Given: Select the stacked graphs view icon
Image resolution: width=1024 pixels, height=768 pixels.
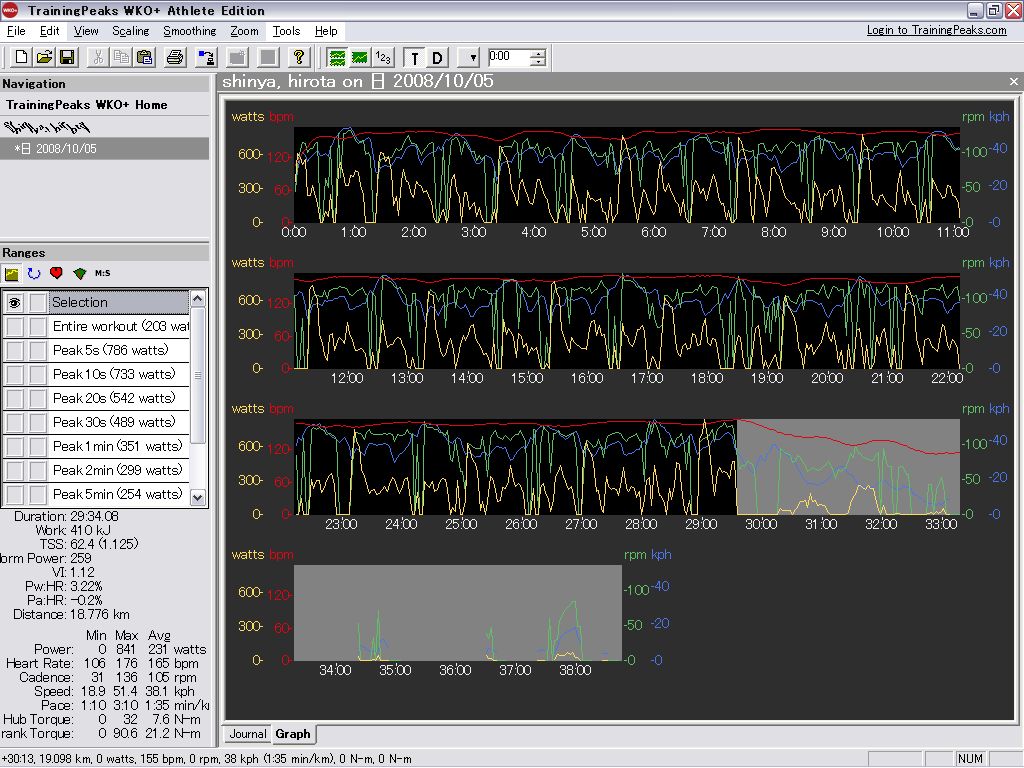Looking at the screenshot, I should (x=337, y=57).
